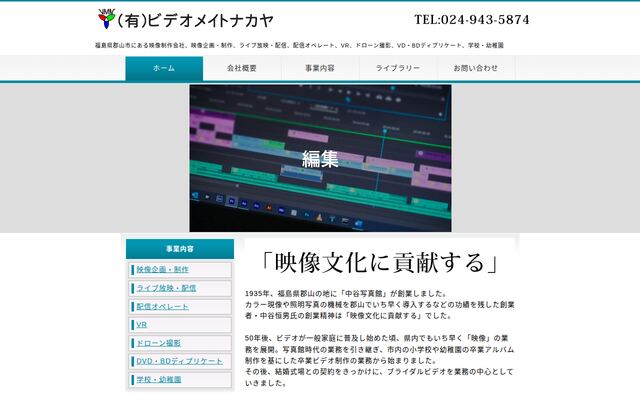Viewport: 640px width, 400px height.
Task: Open the ドローン撮影 sidebar link
Action: tap(158, 343)
